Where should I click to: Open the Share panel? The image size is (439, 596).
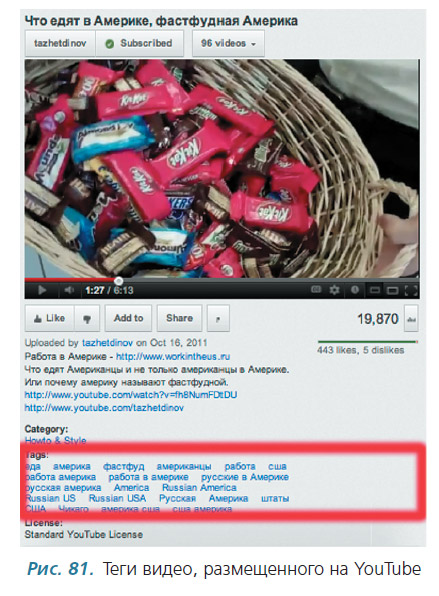point(179,319)
